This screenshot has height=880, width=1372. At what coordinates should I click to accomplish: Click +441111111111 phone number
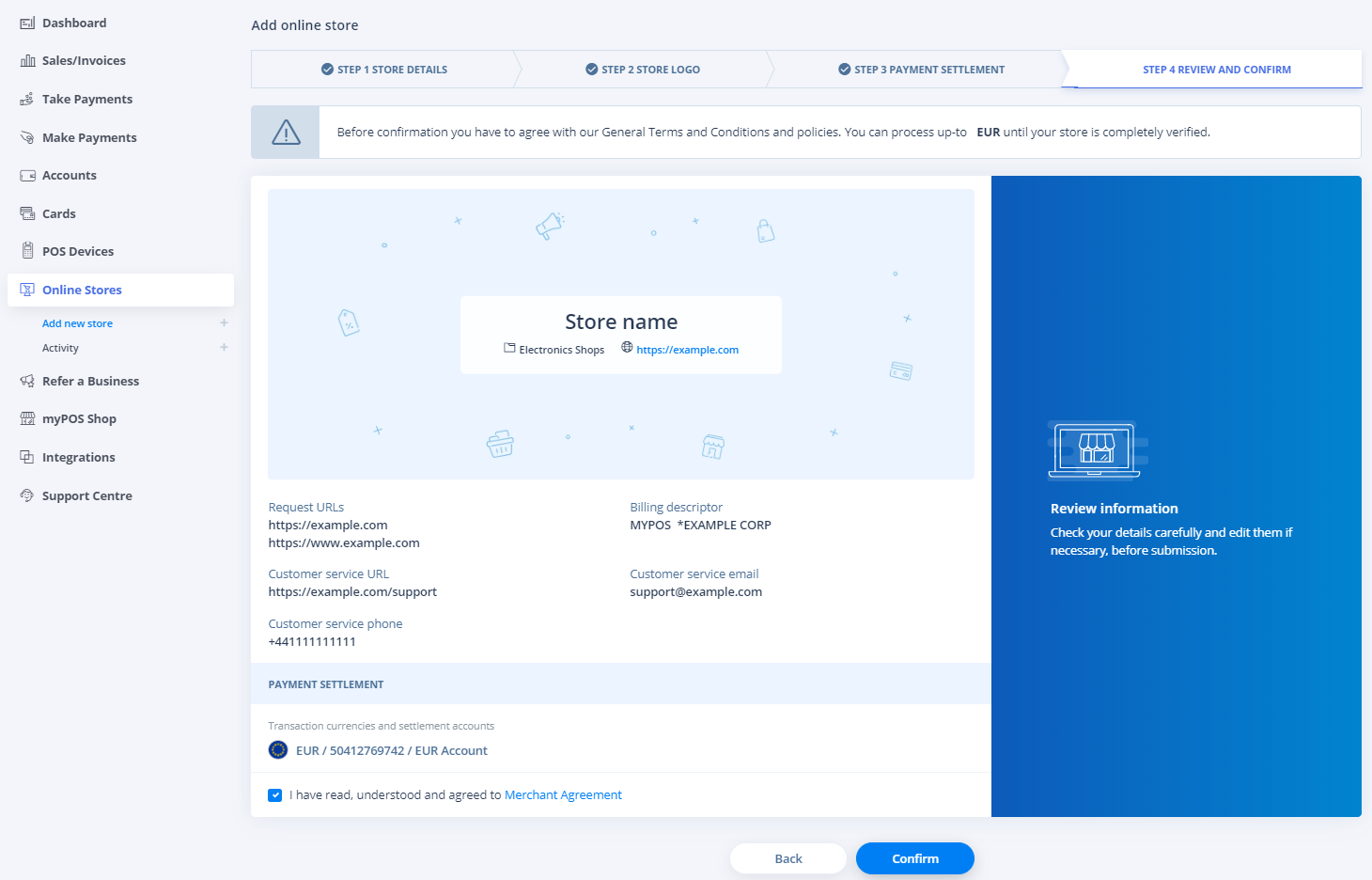[312, 642]
